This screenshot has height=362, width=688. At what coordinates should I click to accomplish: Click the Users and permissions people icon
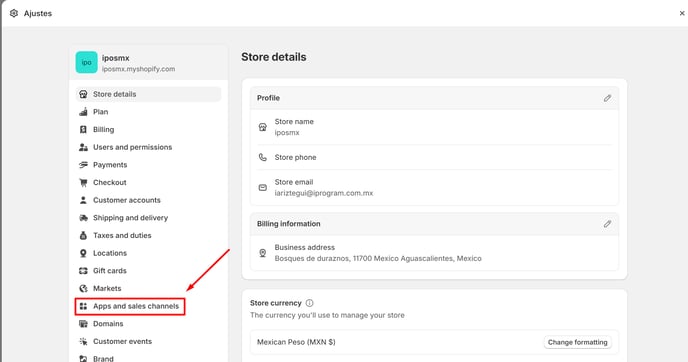(83, 147)
